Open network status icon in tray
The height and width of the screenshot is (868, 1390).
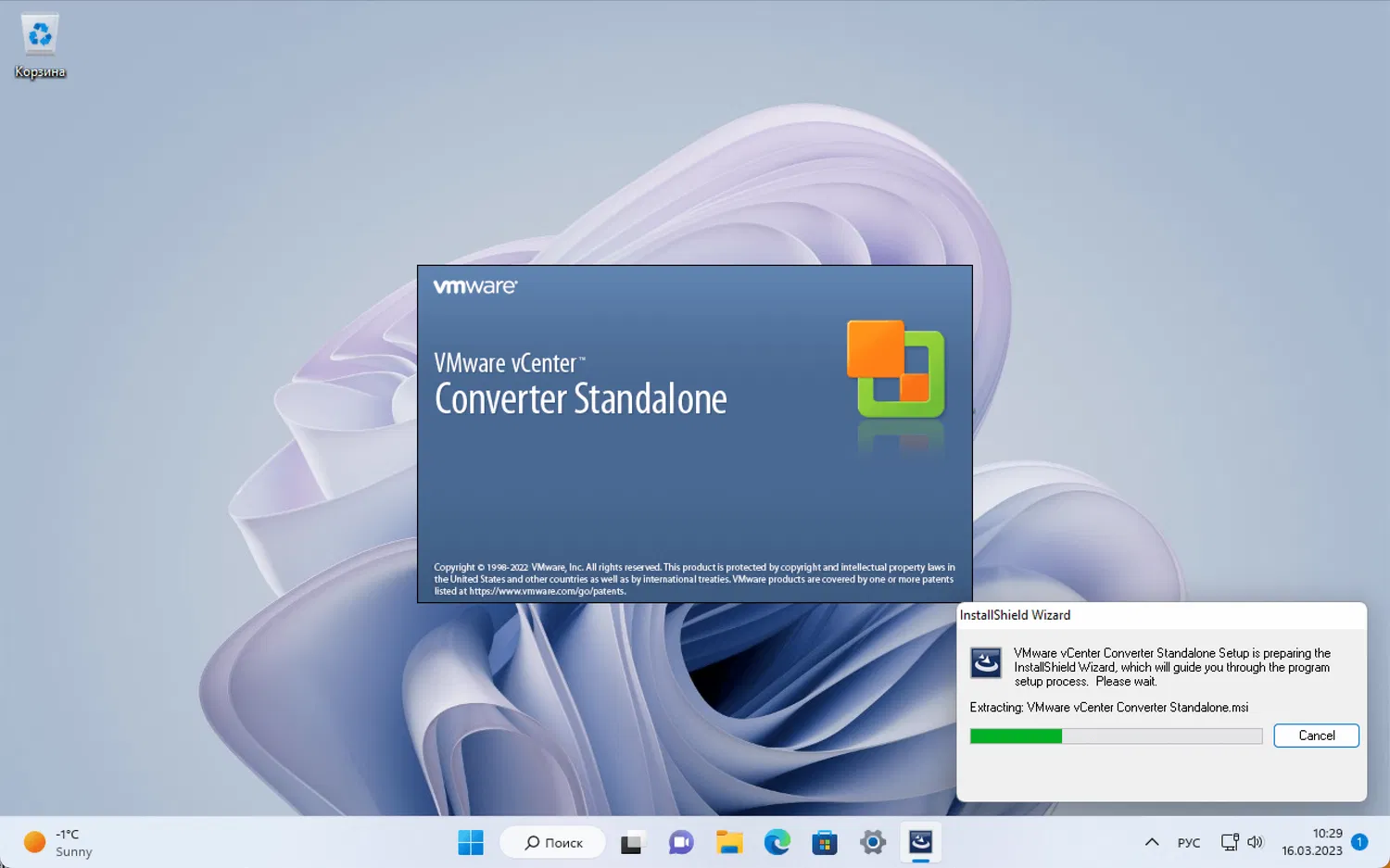coord(1230,842)
